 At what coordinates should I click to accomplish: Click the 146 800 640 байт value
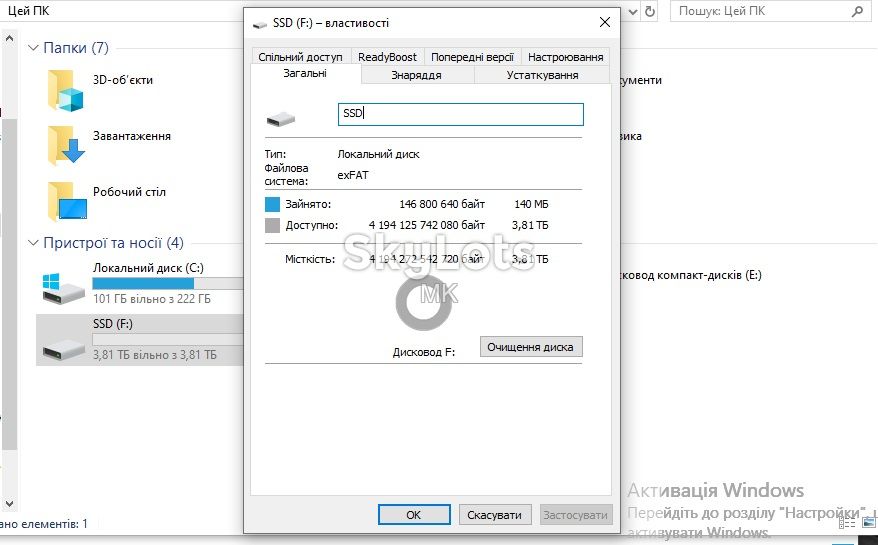pyautogui.click(x=442, y=204)
